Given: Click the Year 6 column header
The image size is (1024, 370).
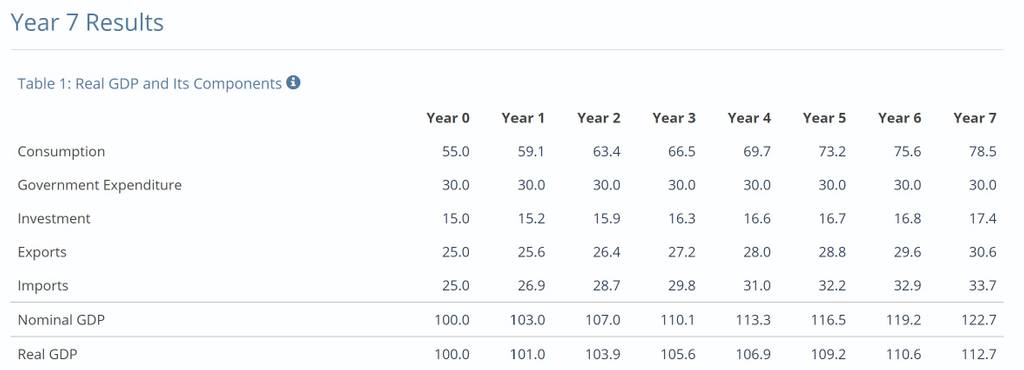Looking at the screenshot, I should coord(899,118).
